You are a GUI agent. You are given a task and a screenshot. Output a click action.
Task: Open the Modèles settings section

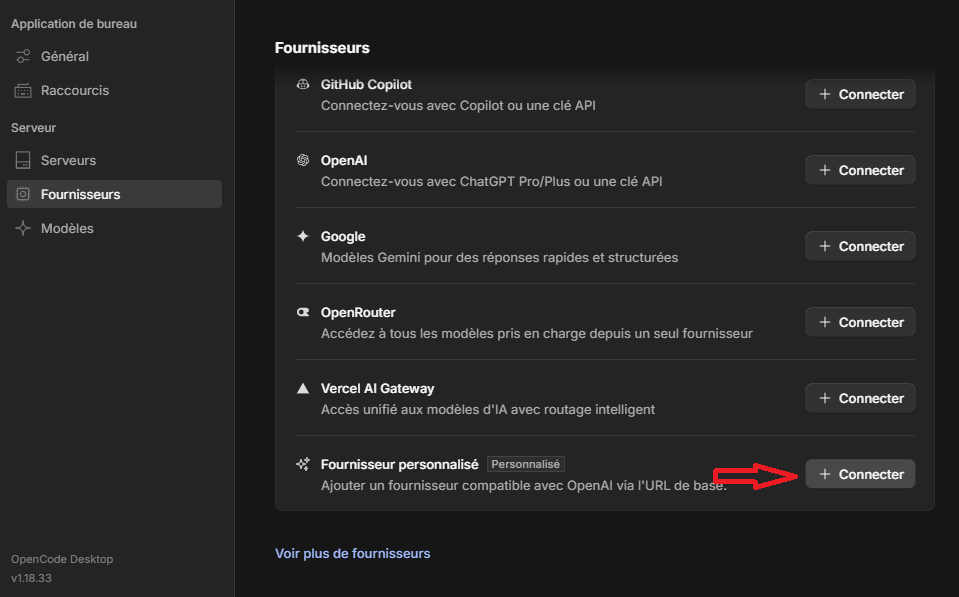click(114, 228)
